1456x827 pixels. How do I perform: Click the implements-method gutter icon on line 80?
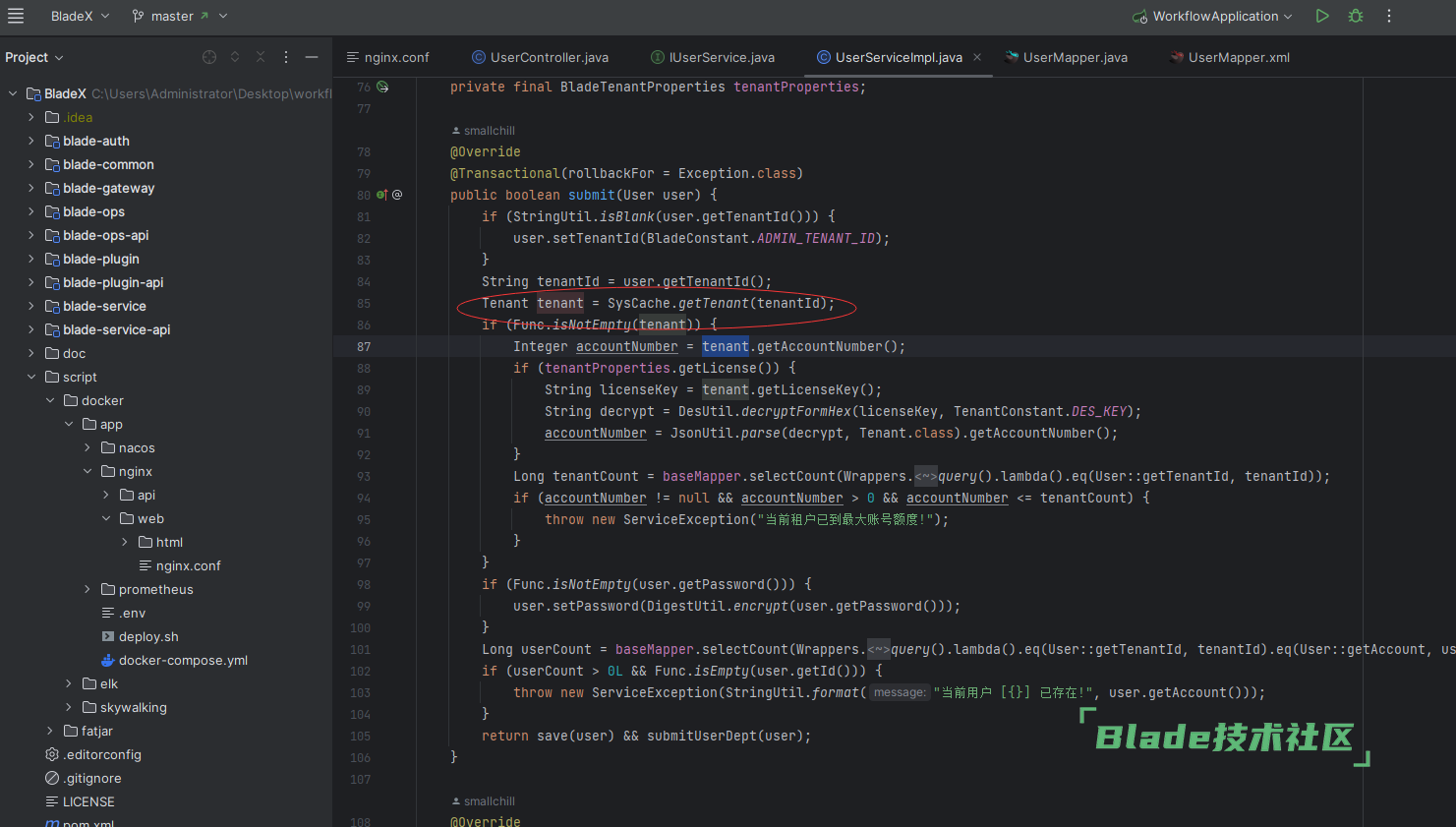381,195
